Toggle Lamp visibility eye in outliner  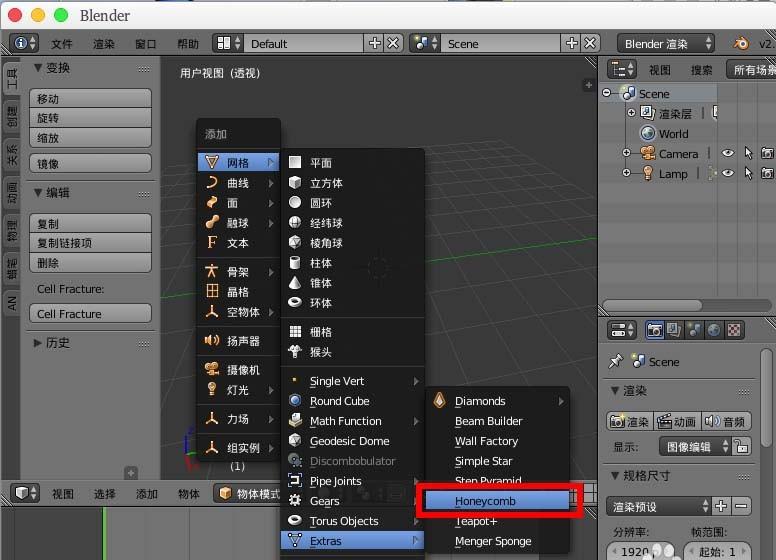coord(728,173)
